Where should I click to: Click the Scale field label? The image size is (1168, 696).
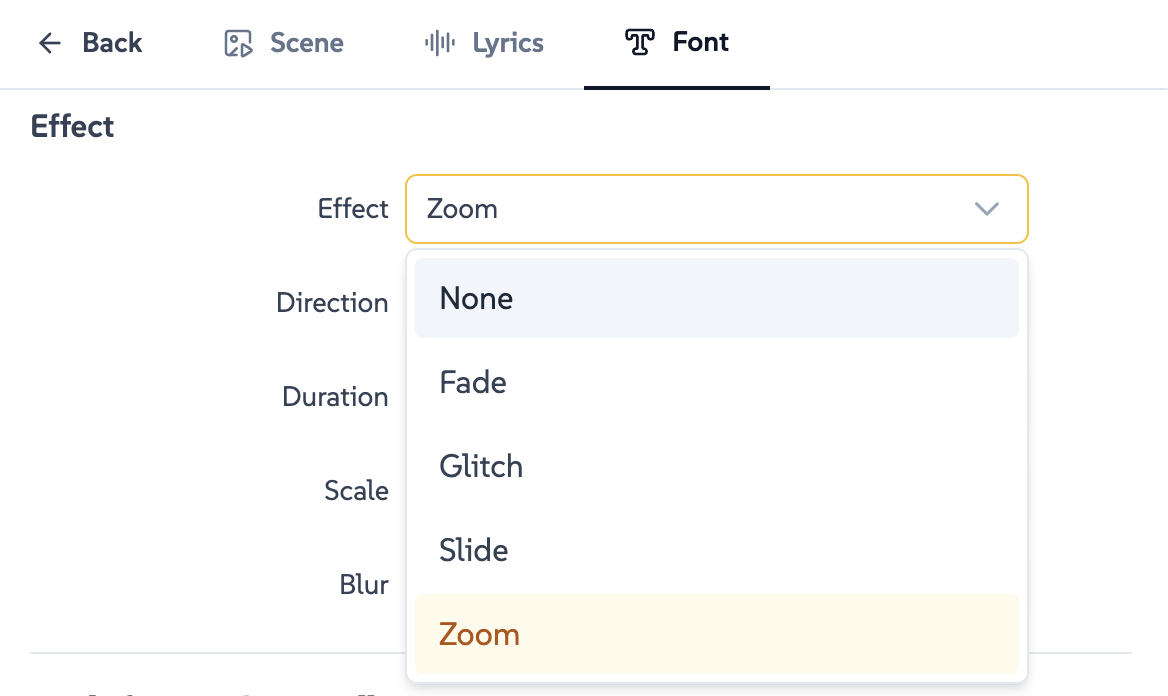tap(356, 491)
